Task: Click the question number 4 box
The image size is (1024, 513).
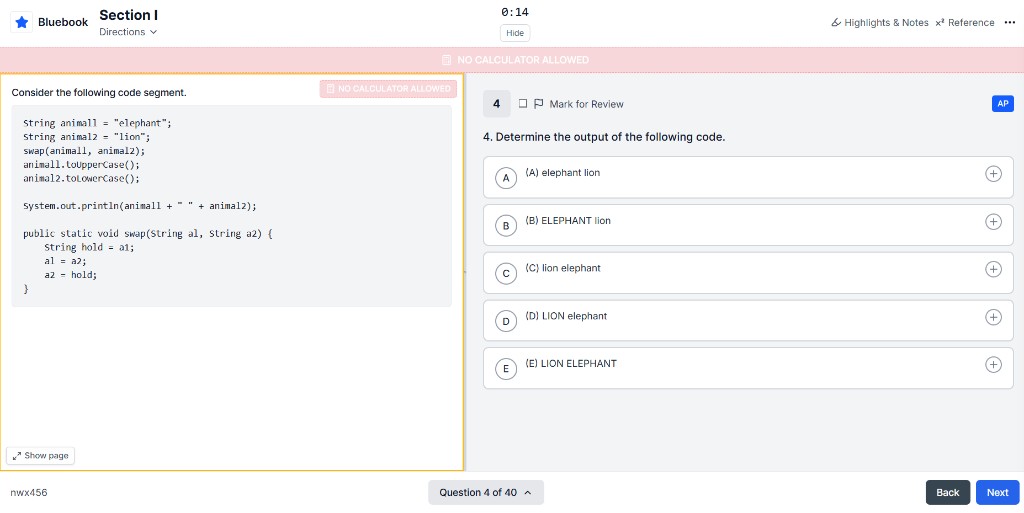Action: (x=496, y=104)
